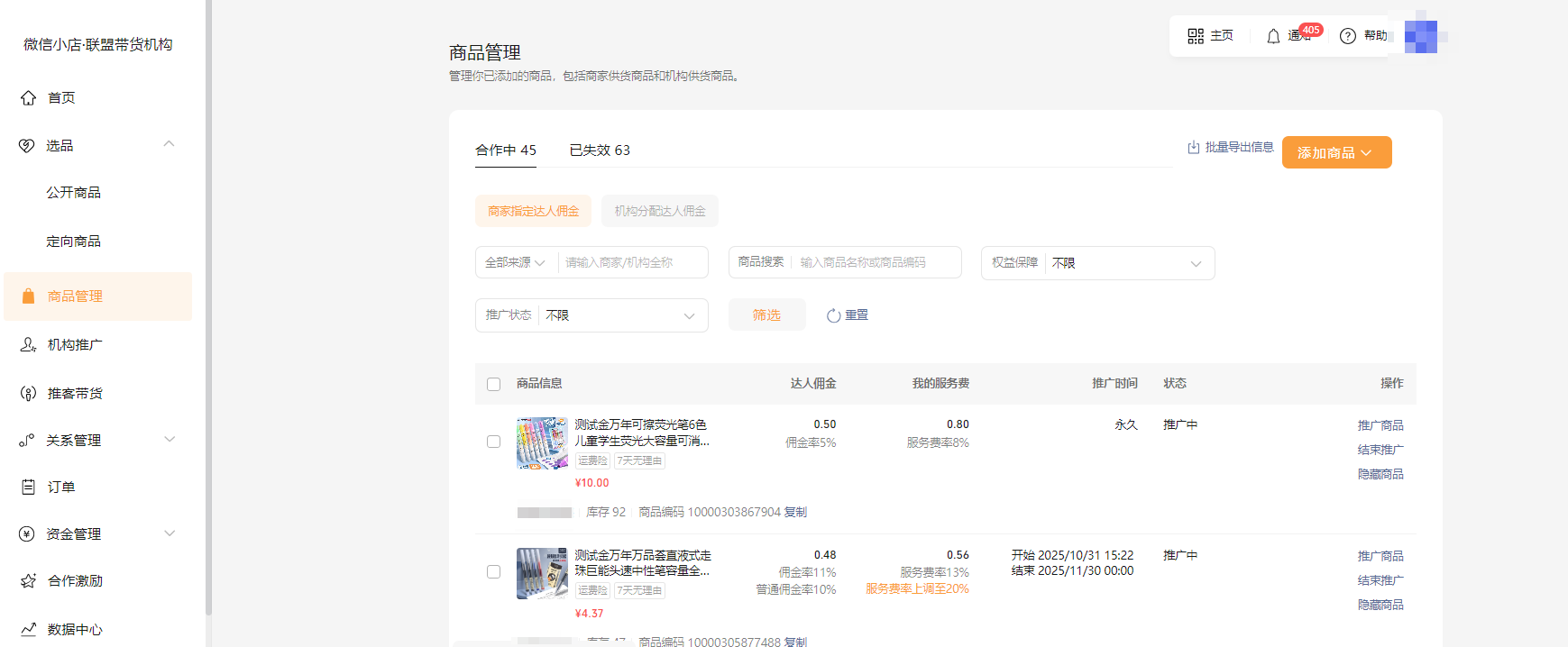Click the 重置 circular arrow icon
The height and width of the screenshot is (647, 1568).
pos(833,315)
